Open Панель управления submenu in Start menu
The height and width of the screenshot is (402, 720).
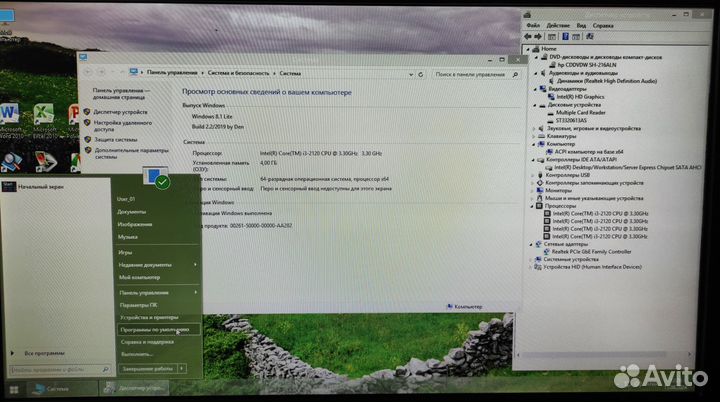tap(158, 293)
